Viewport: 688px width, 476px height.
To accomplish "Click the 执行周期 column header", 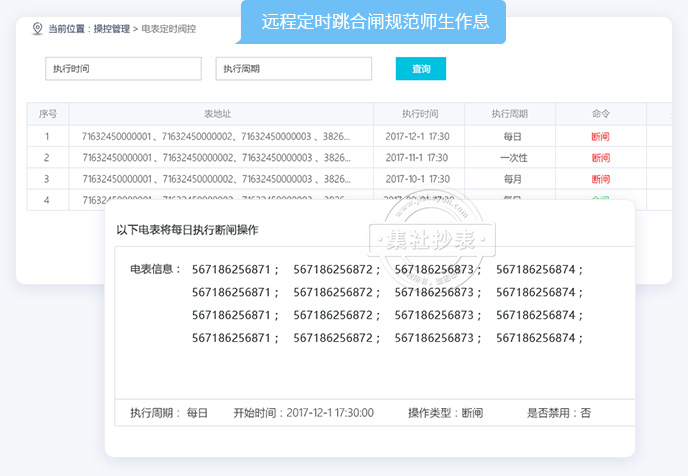I will 509,114.
